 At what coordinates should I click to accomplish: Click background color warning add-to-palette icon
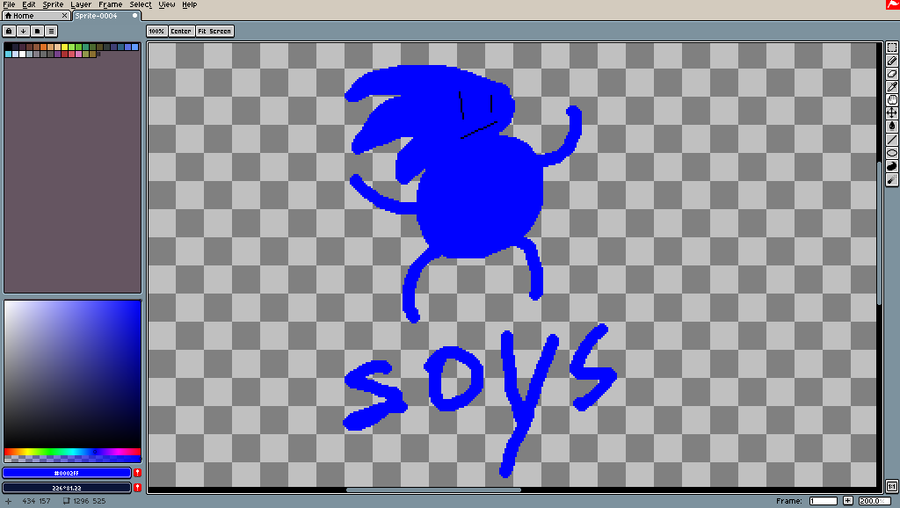[137, 487]
